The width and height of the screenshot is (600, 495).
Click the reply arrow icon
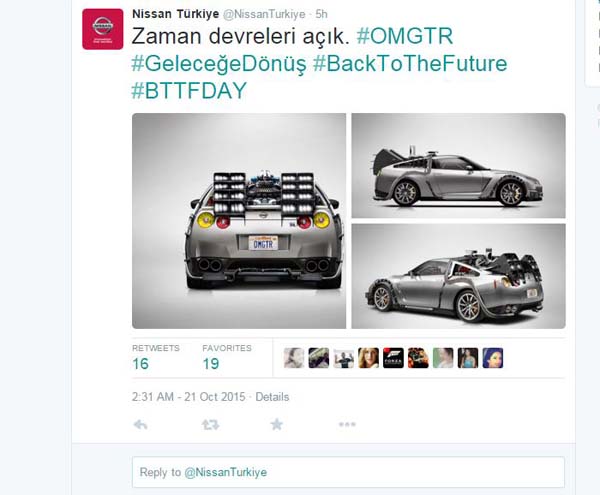click(140, 425)
